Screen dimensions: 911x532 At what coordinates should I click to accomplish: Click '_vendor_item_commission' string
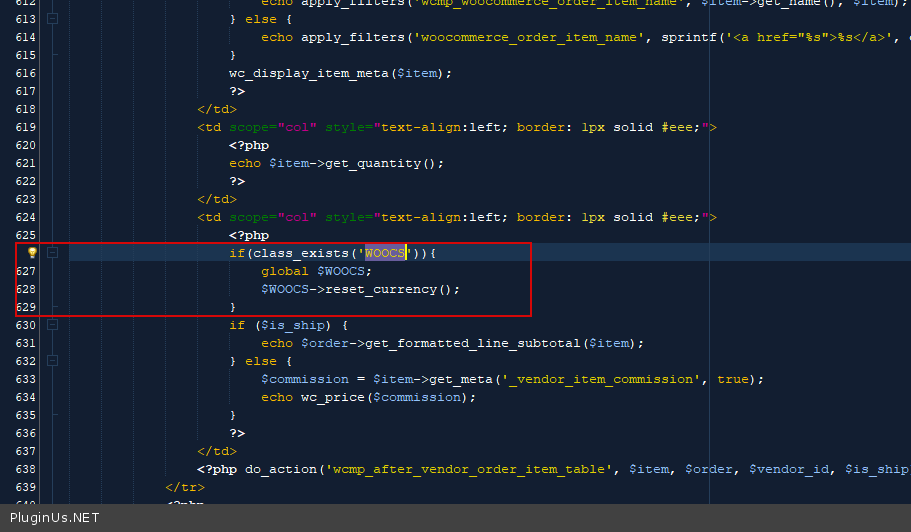(601, 379)
